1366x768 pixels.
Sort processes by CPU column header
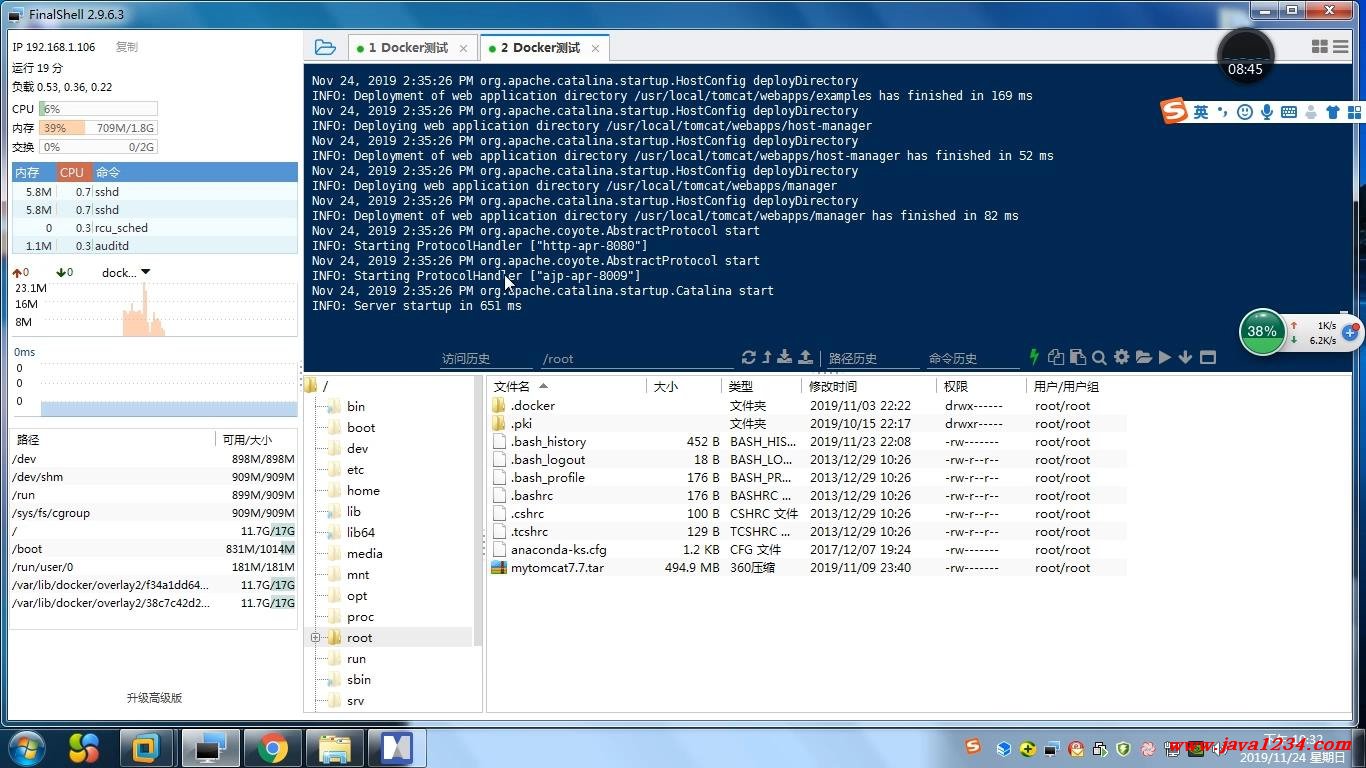point(74,172)
